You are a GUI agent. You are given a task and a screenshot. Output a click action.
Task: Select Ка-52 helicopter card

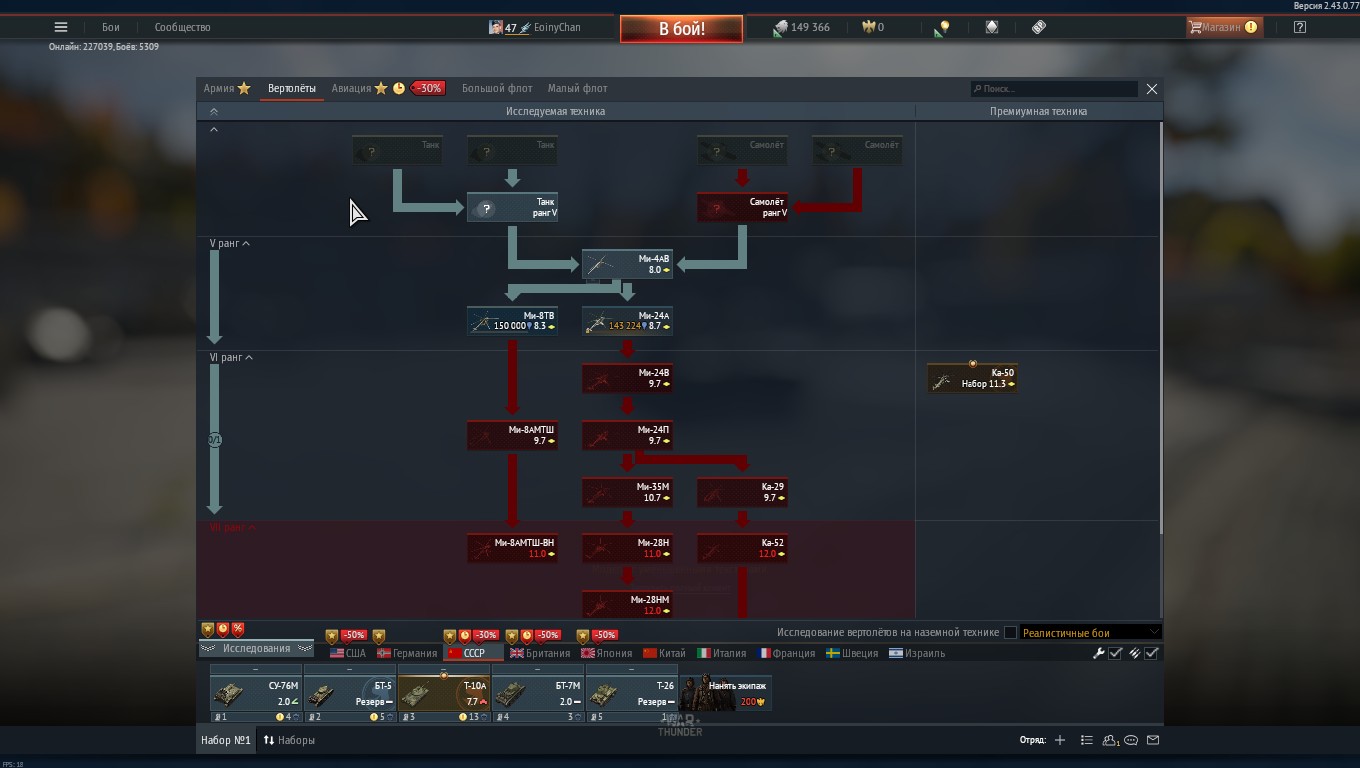pos(742,548)
